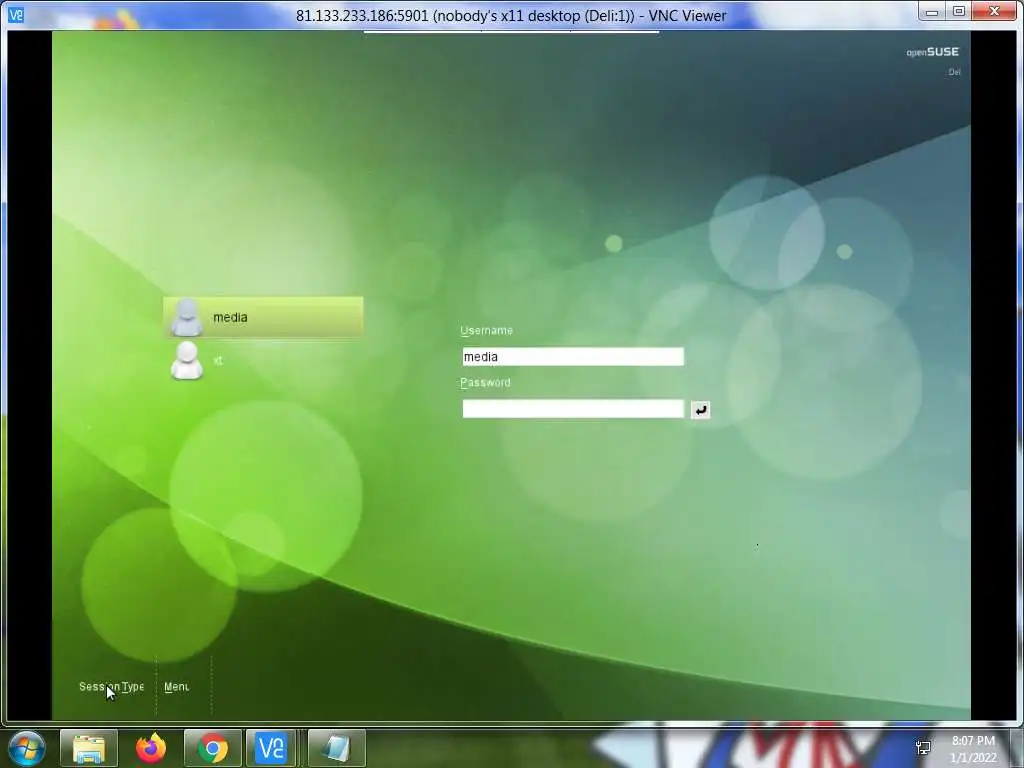The width and height of the screenshot is (1024, 768).
Task: Focus the Username input field
Action: 573,357
